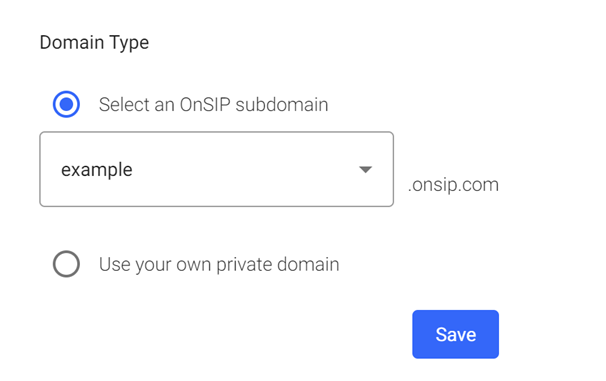Click the 'Select an OnSIP subdomain' label
This screenshot has height=381, width=606.
coord(213,104)
